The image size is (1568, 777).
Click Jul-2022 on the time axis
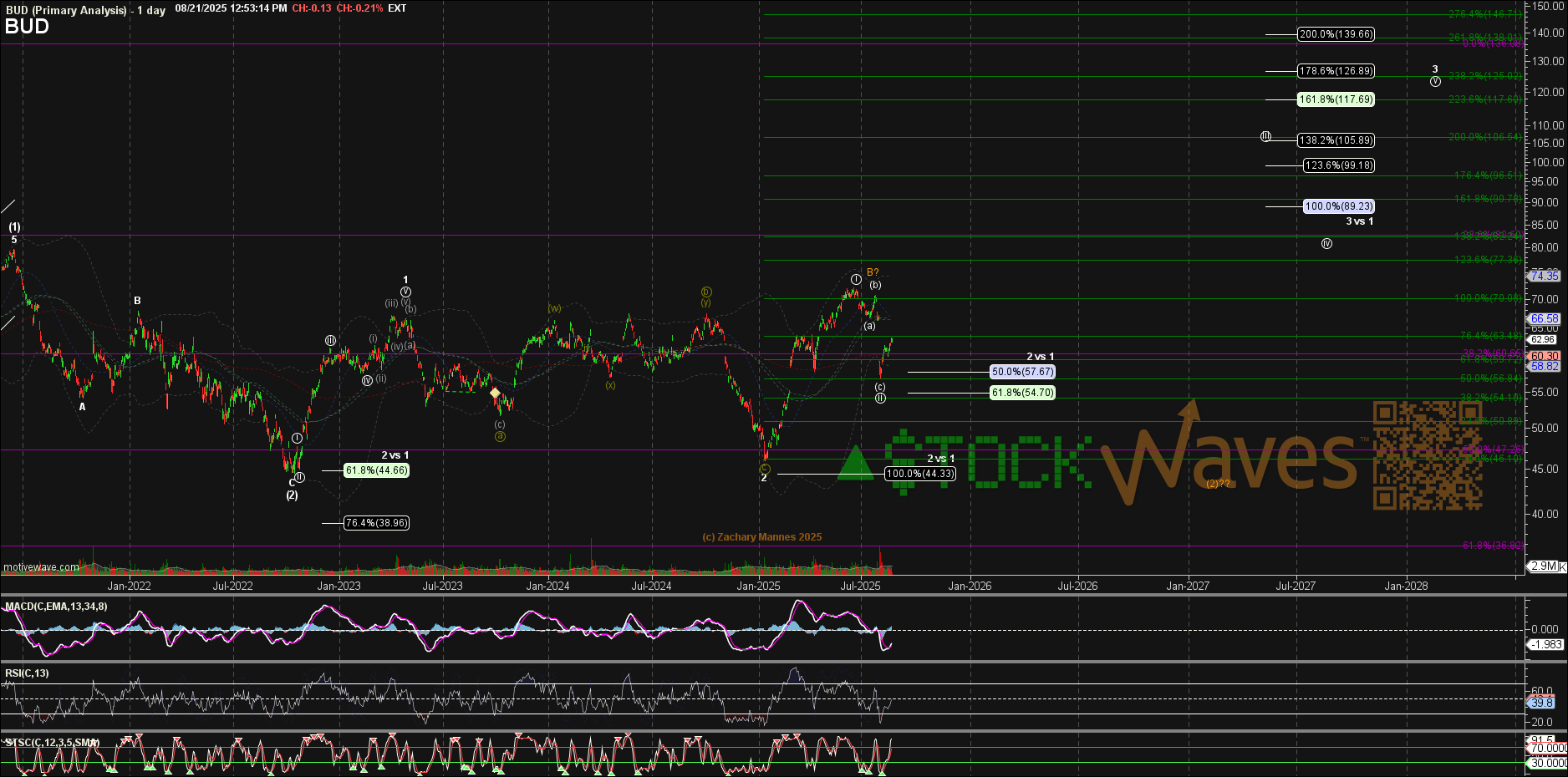(232, 586)
